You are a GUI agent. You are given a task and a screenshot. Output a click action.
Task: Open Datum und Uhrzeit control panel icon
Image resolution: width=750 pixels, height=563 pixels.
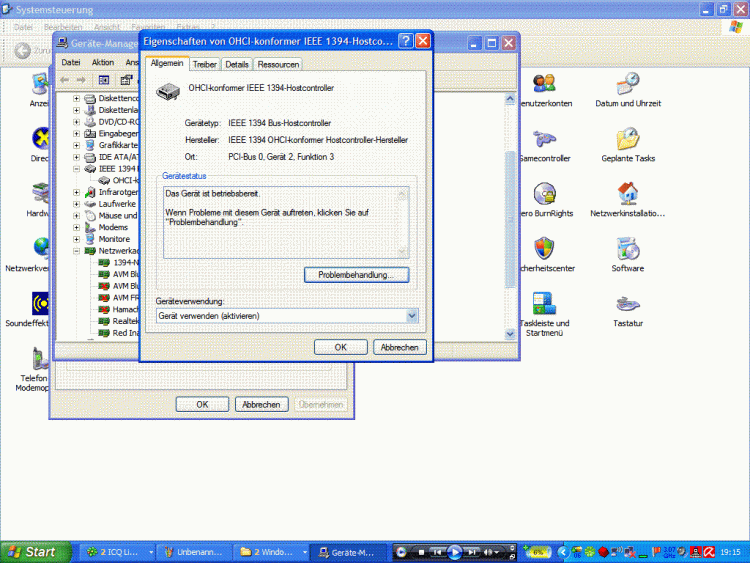click(628, 84)
